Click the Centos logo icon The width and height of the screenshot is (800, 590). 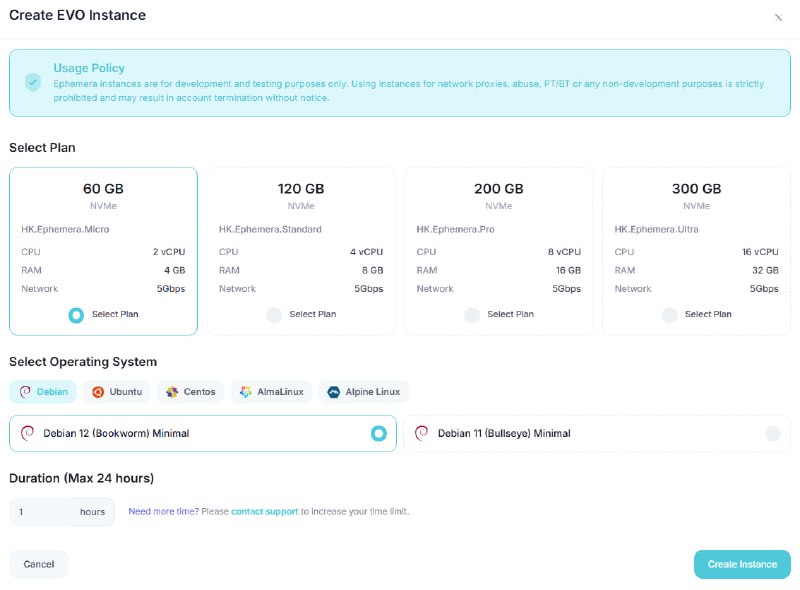click(x=172, y=392)
